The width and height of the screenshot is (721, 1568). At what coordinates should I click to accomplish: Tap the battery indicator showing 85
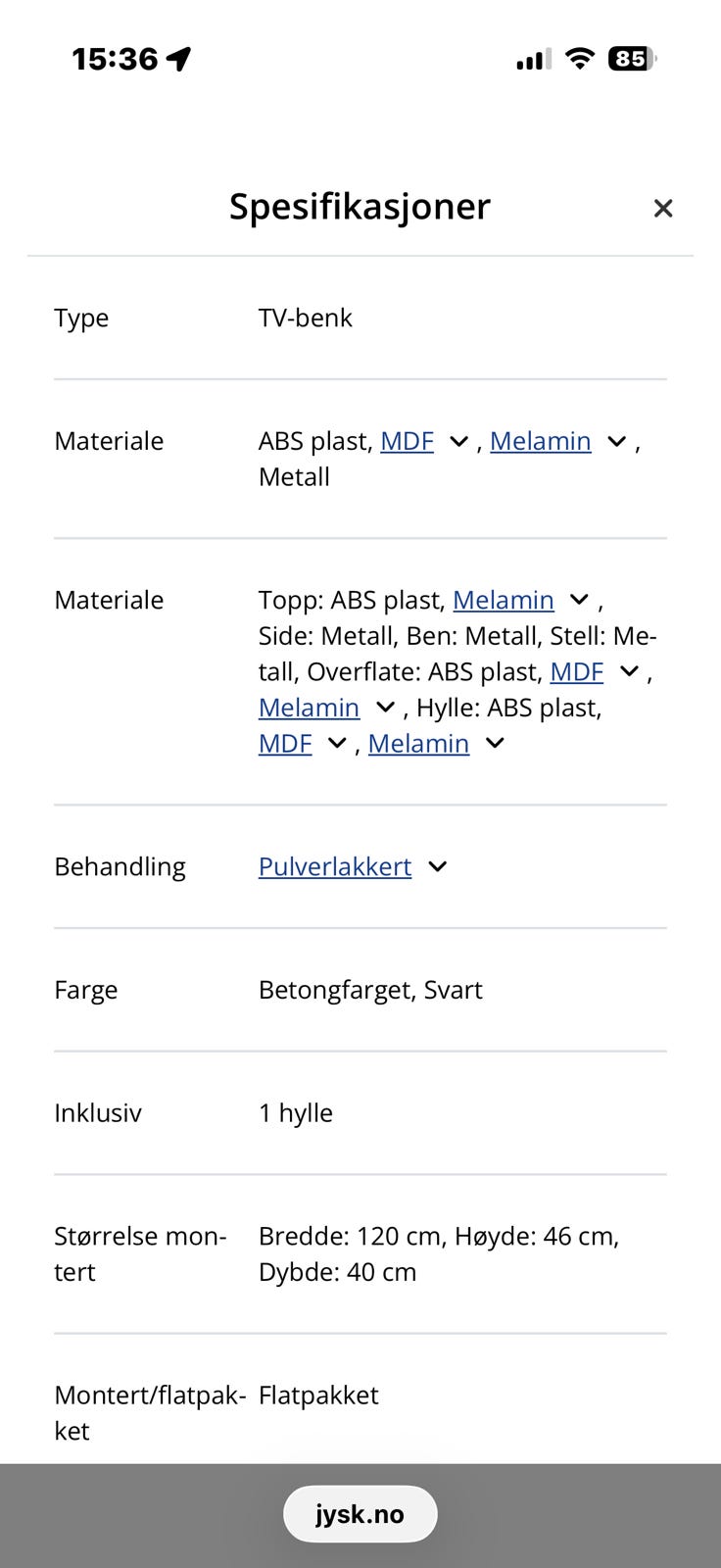tap(632, 59)
